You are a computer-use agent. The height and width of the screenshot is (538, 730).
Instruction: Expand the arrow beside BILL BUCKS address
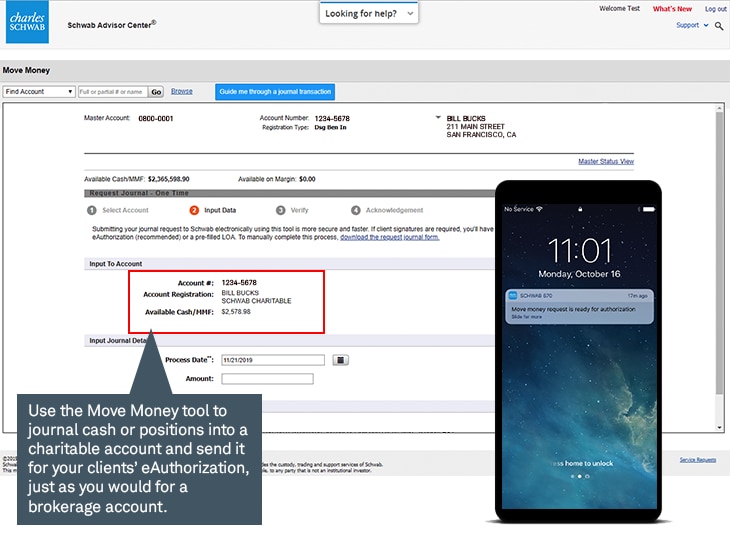coord(438,118)
